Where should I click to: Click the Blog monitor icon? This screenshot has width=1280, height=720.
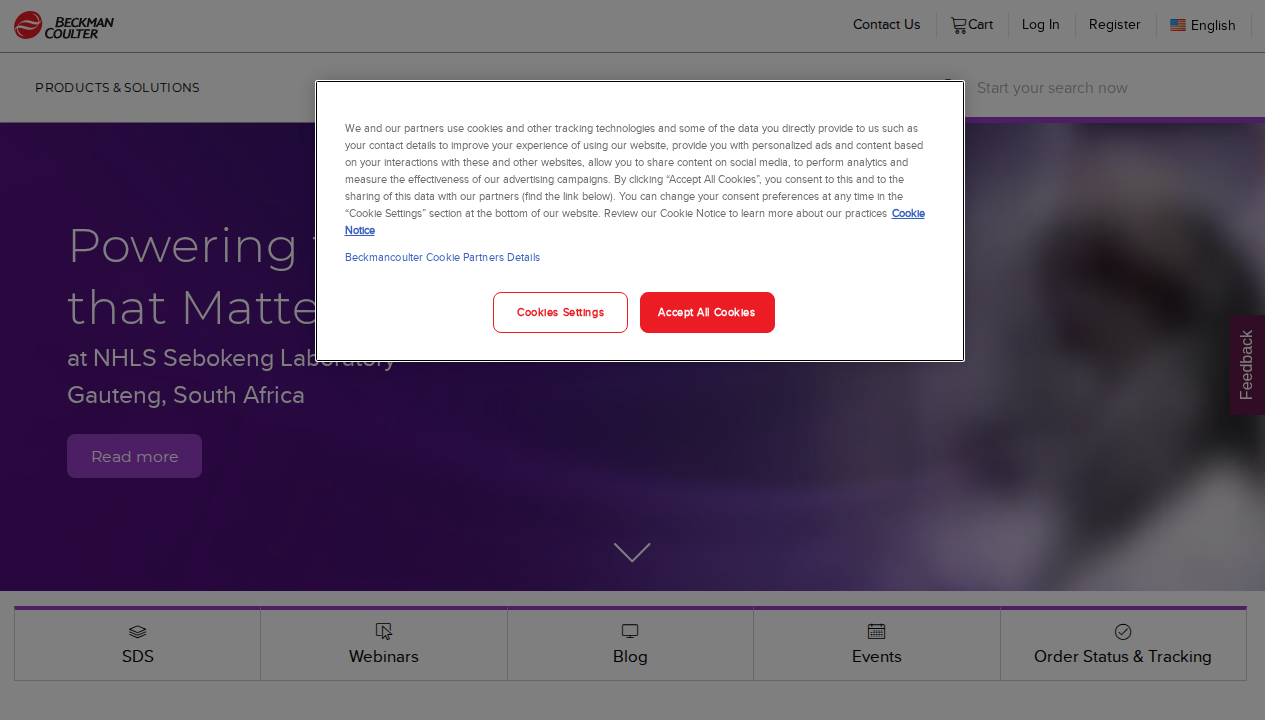pos(630,631)
